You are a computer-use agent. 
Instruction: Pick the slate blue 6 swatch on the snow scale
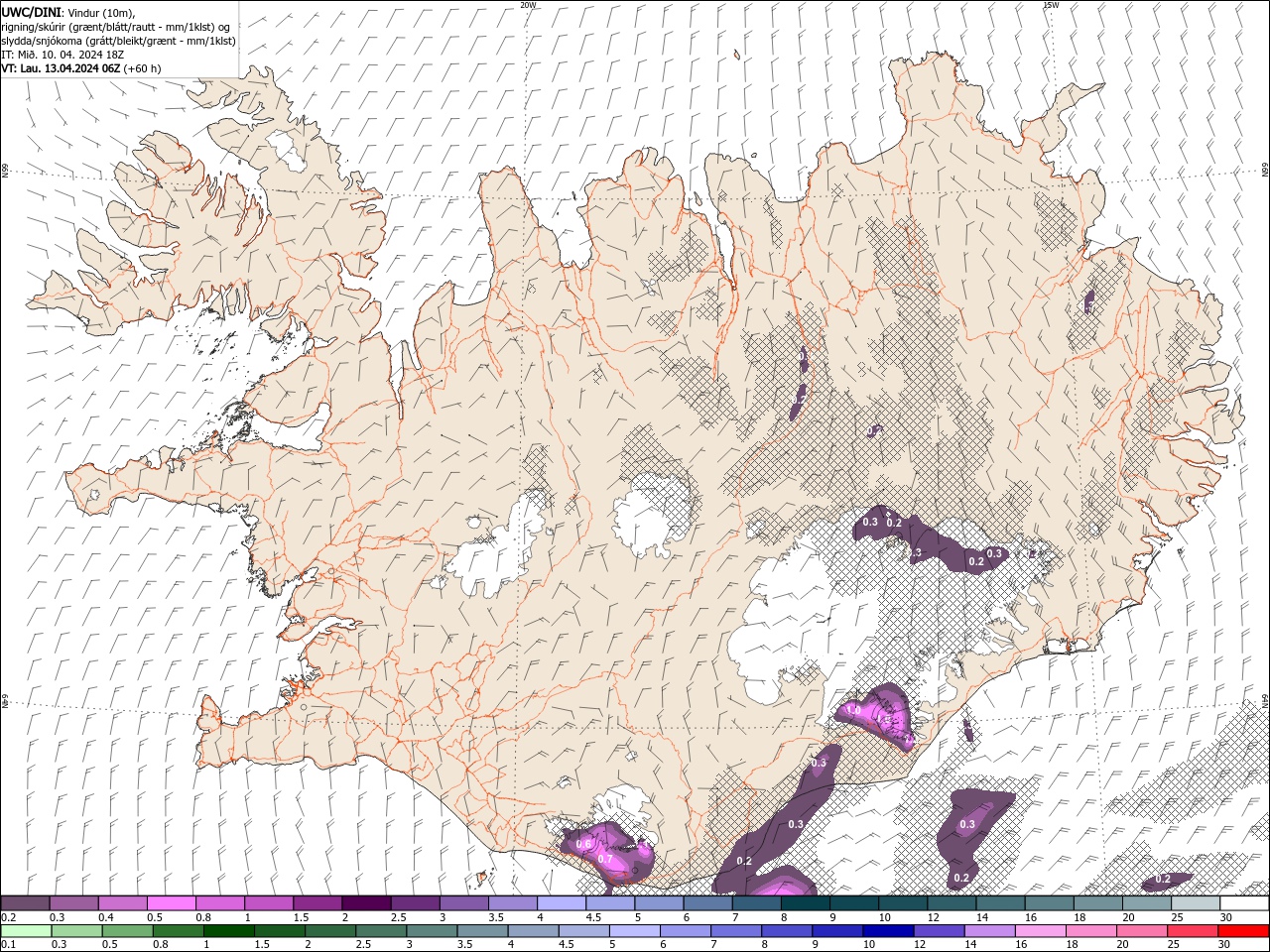point(706,903)
